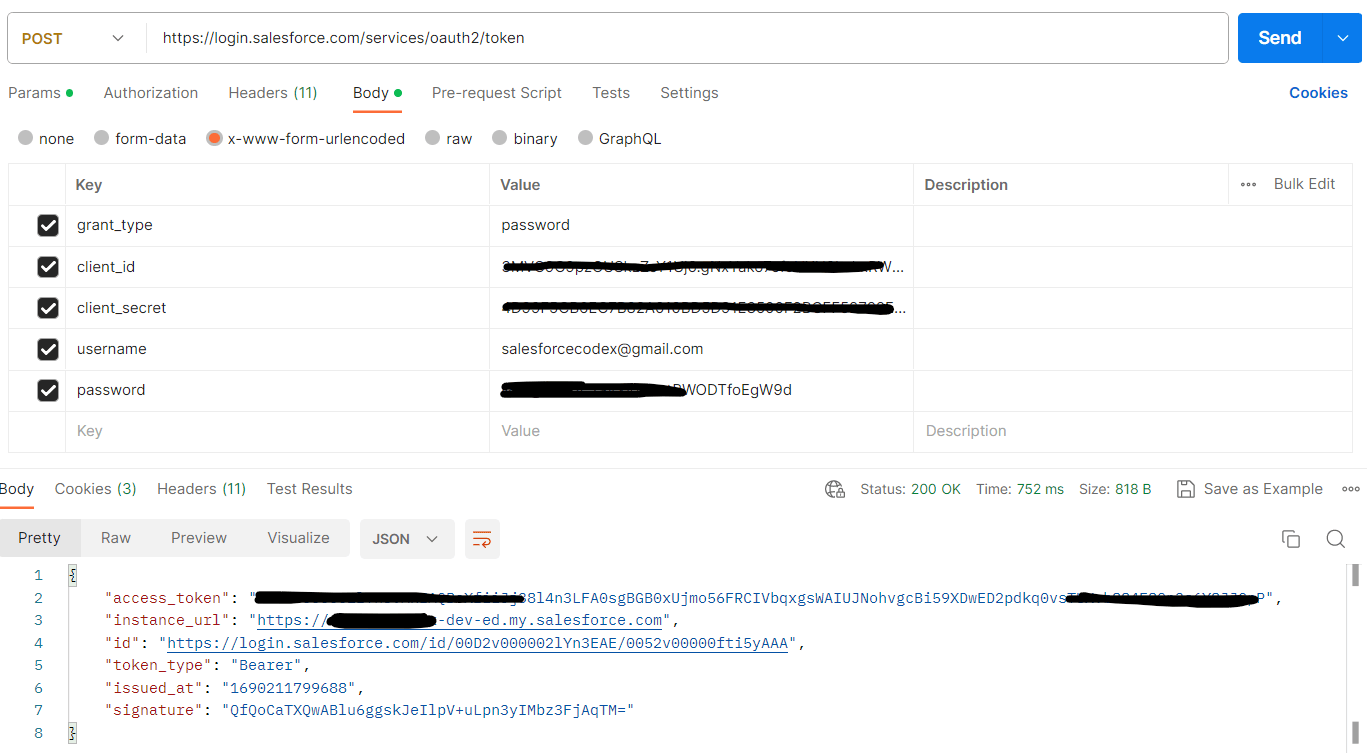Switch to Raw response view
The width and height of the screenshot is (1367, 753).
(116, 538)
